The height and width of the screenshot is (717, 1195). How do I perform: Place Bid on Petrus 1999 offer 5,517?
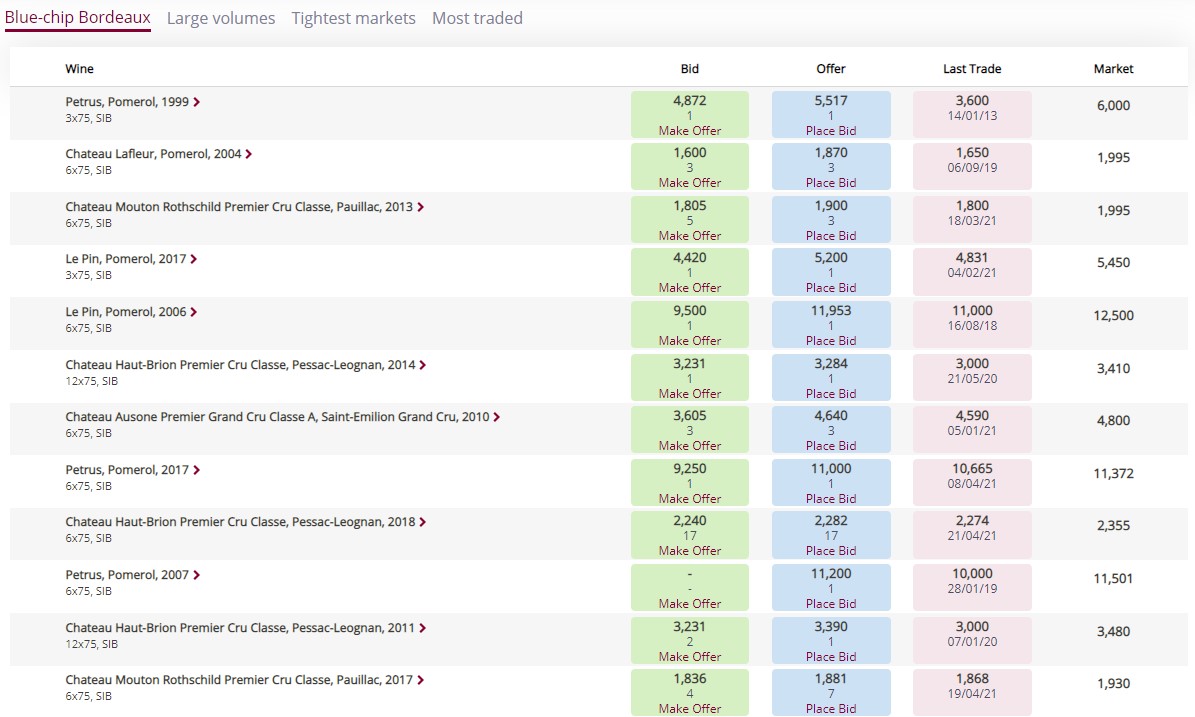pyautogui.click(x=831, y=131)
